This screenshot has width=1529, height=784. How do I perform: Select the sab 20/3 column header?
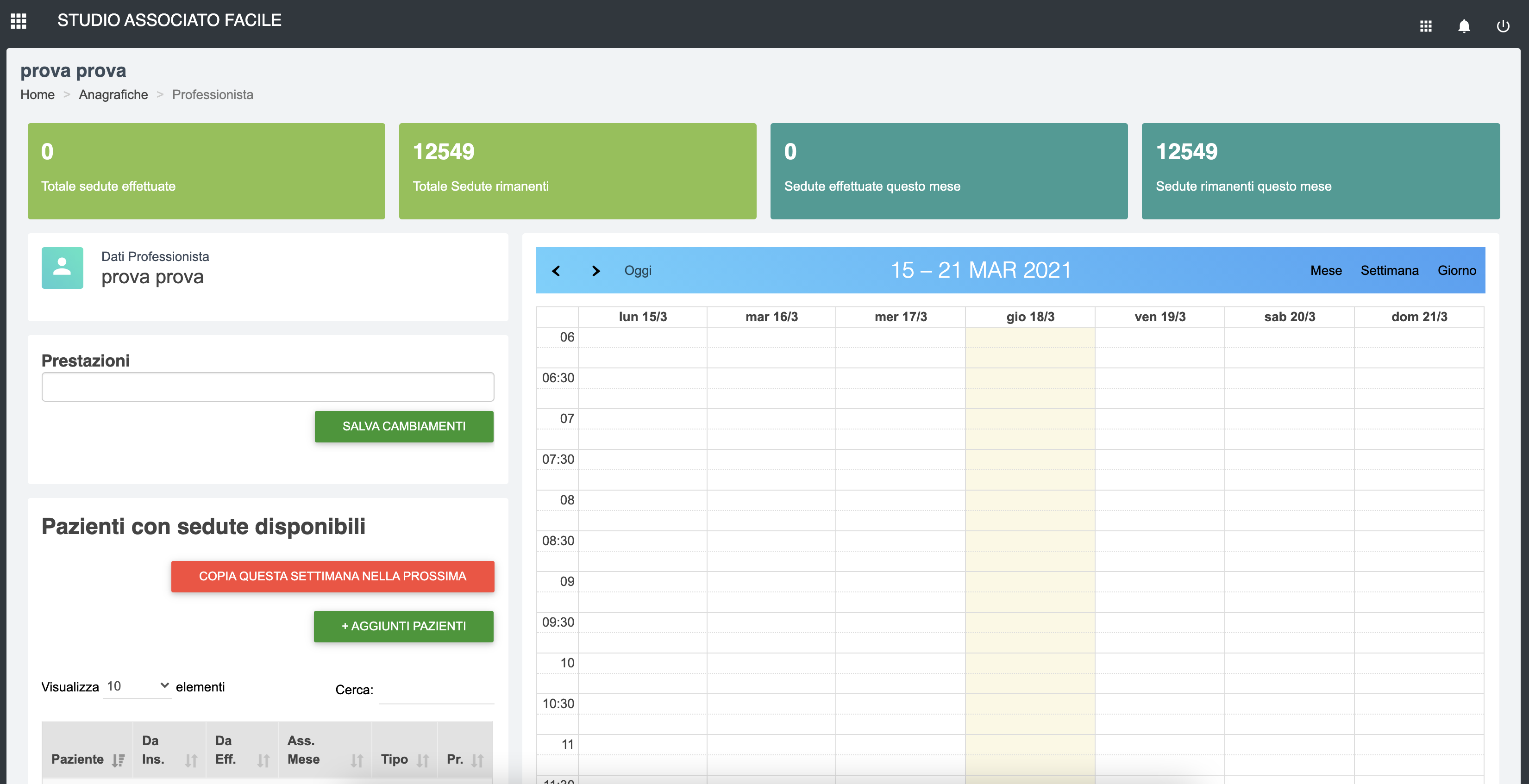click(1290, 317)
